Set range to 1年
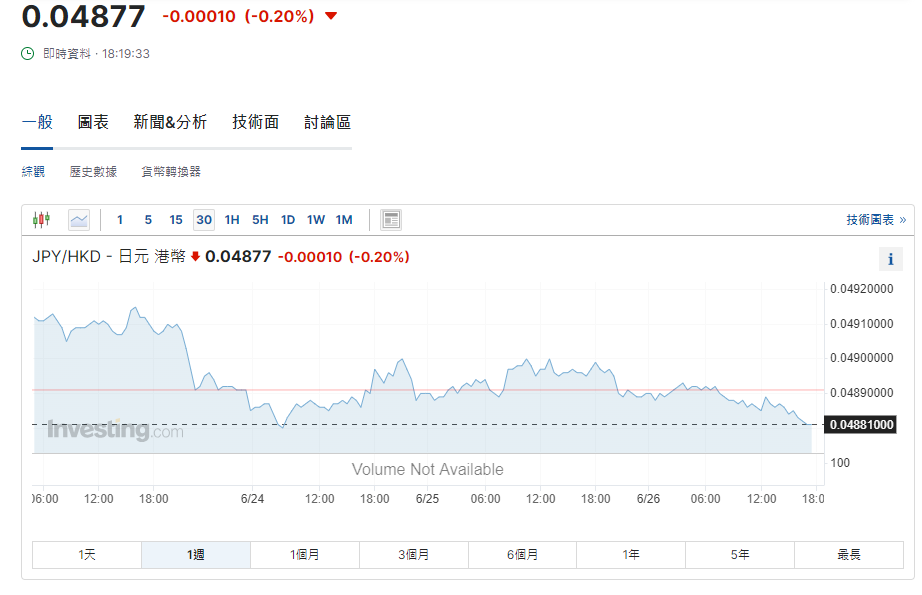The height and width of the screenshot is (595, 922). pyautogui.click(x=631, y=554)
